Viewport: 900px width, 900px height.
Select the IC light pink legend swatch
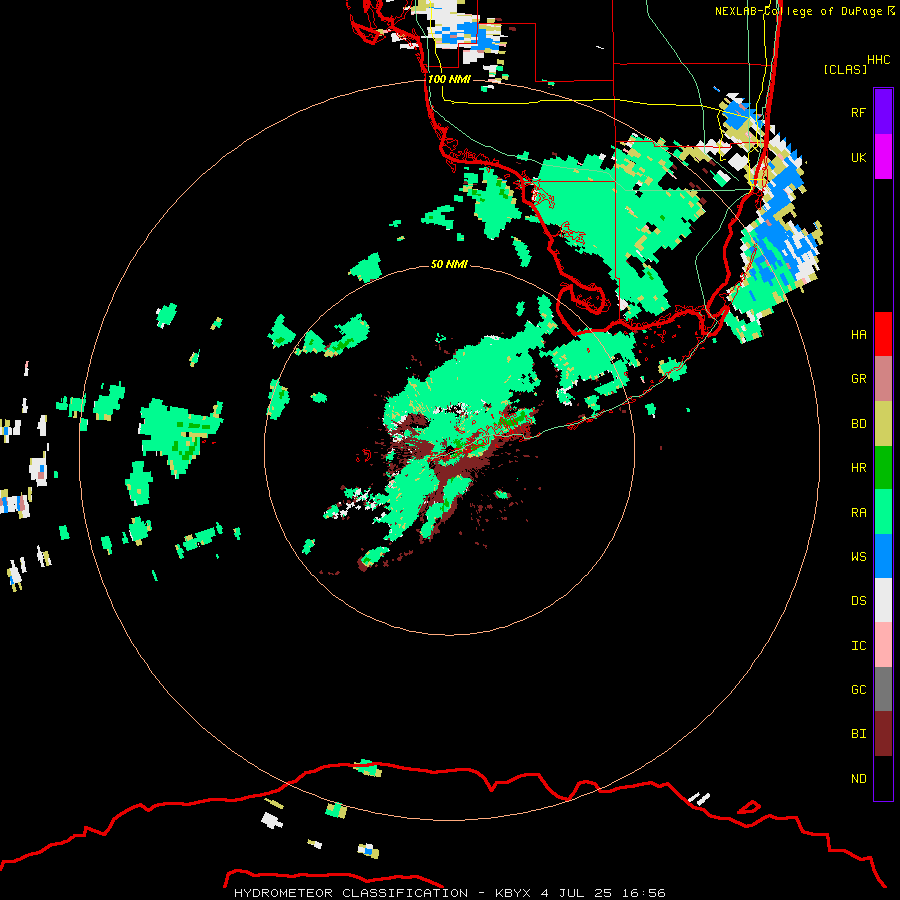(883, 645)
